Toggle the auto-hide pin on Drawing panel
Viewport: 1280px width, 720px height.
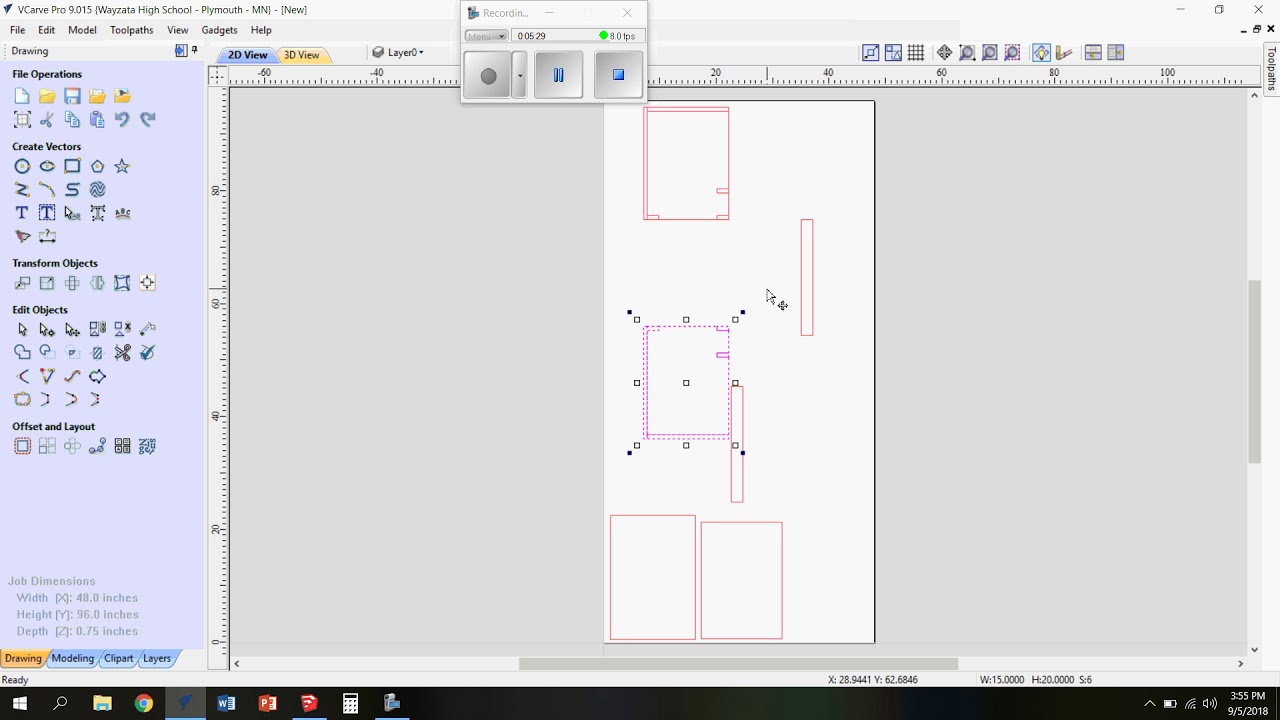pyautogui.click(x=194, y=50)
